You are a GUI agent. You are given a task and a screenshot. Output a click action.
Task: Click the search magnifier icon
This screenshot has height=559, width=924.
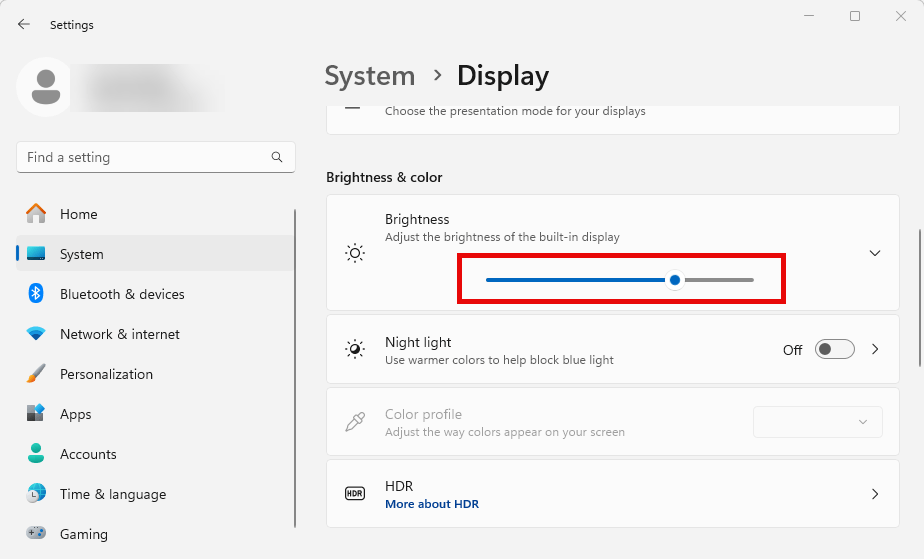277,157
